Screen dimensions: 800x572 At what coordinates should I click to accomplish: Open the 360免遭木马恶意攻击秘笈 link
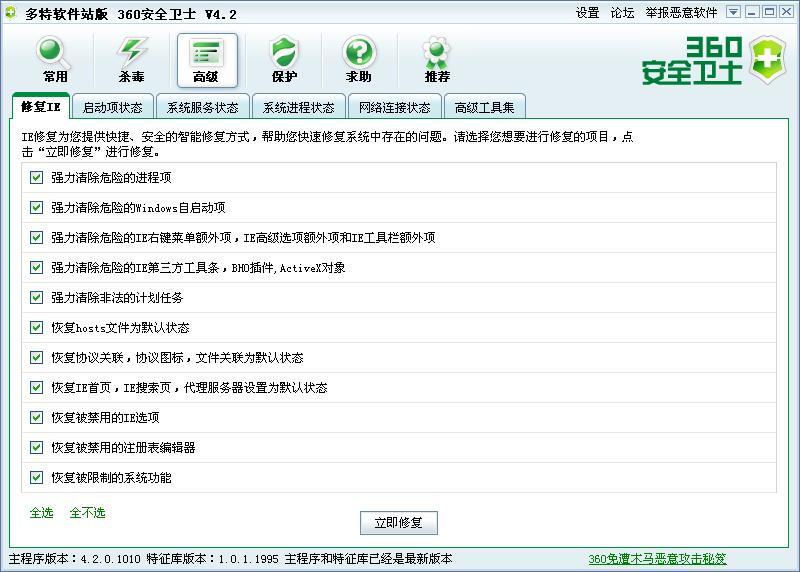pyautogui.click(x=657, y=559)
